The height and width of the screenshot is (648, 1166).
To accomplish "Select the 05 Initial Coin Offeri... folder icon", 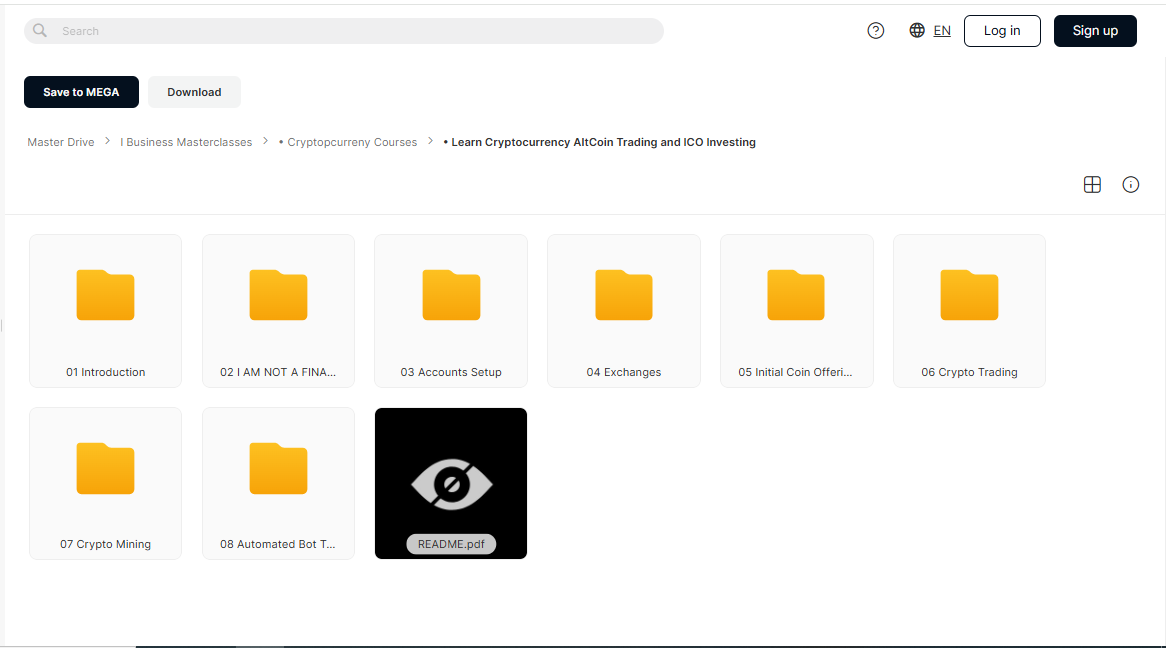I will (x=796, y=295).
